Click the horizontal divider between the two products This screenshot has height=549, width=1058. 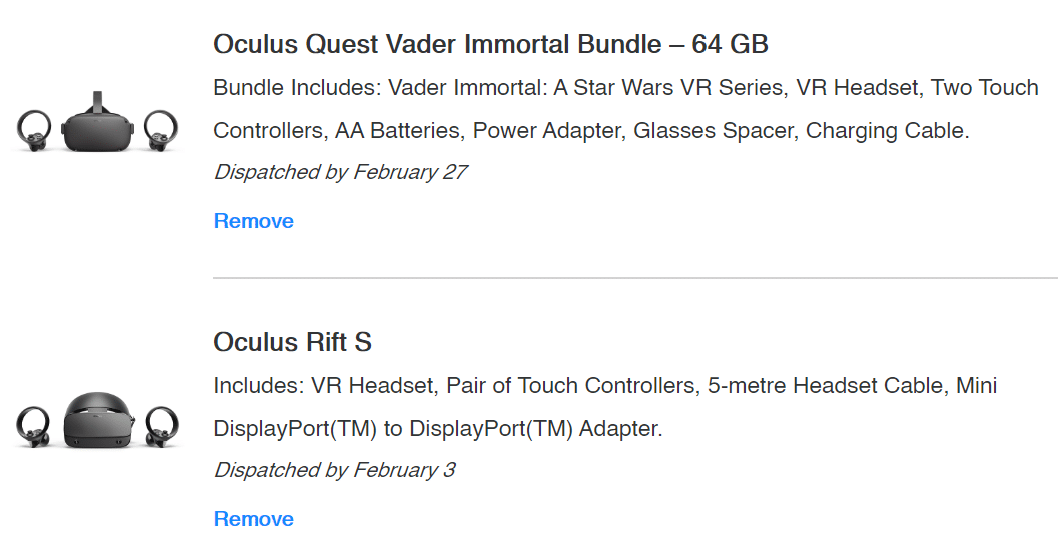[636, 277]
